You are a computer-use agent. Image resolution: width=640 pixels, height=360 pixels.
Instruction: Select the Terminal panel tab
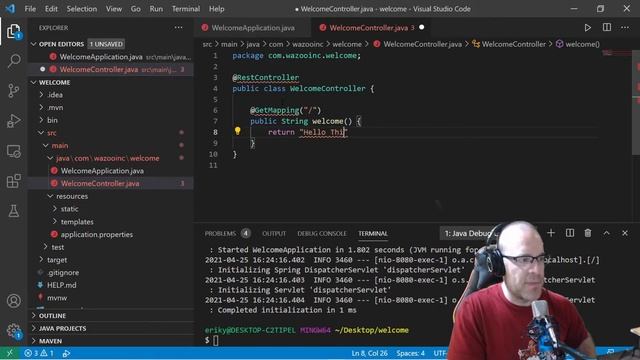pos(373,233)
